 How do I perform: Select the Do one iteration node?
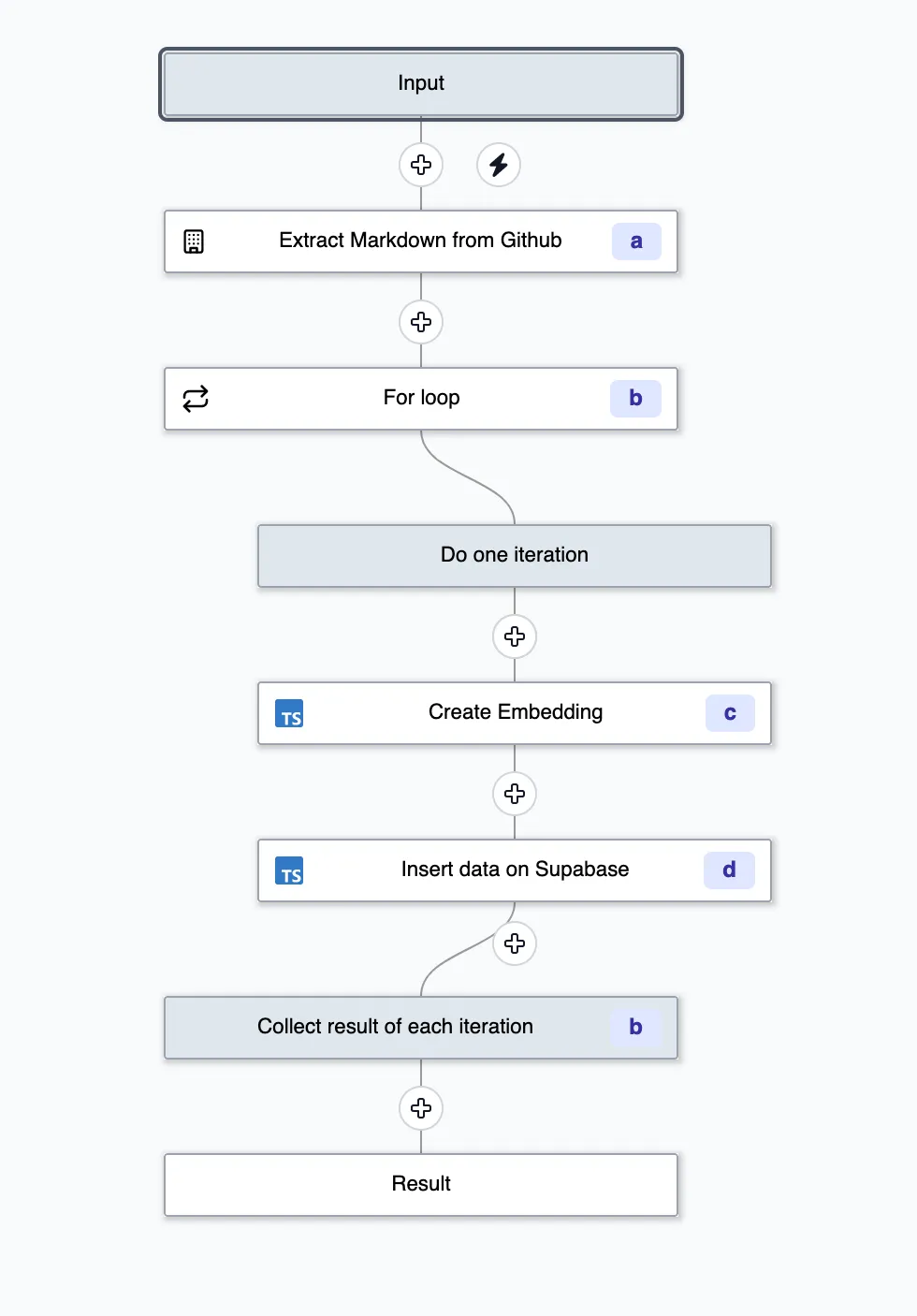(x=514, y=554)
